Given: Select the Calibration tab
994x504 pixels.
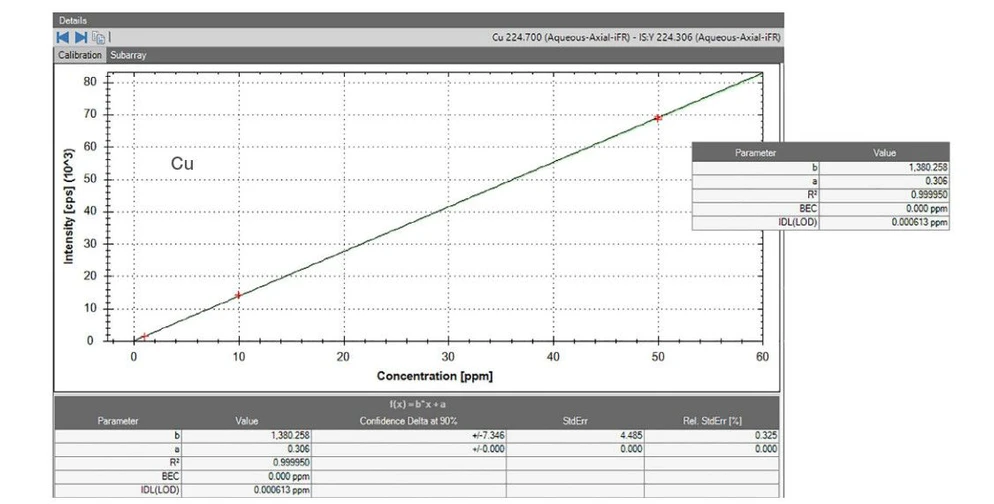Looking at the screenshot, I should point(80,55).
